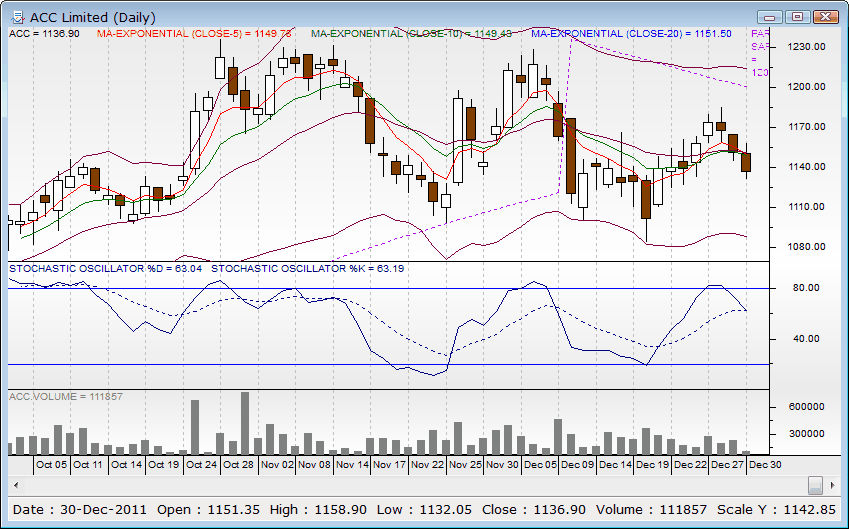
Task: Click the 80.00 level on stochastic axis
Action: 805,288
